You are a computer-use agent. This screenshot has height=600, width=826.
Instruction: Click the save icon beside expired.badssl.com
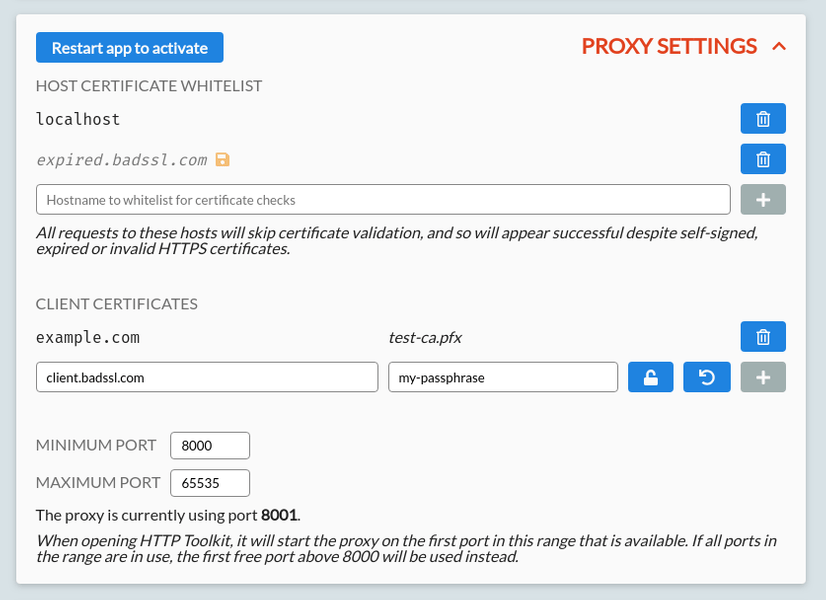(x=223, y=159)
